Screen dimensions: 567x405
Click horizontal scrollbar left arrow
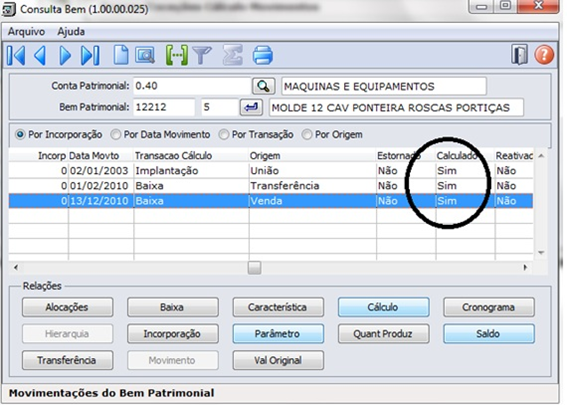(16, 268)
